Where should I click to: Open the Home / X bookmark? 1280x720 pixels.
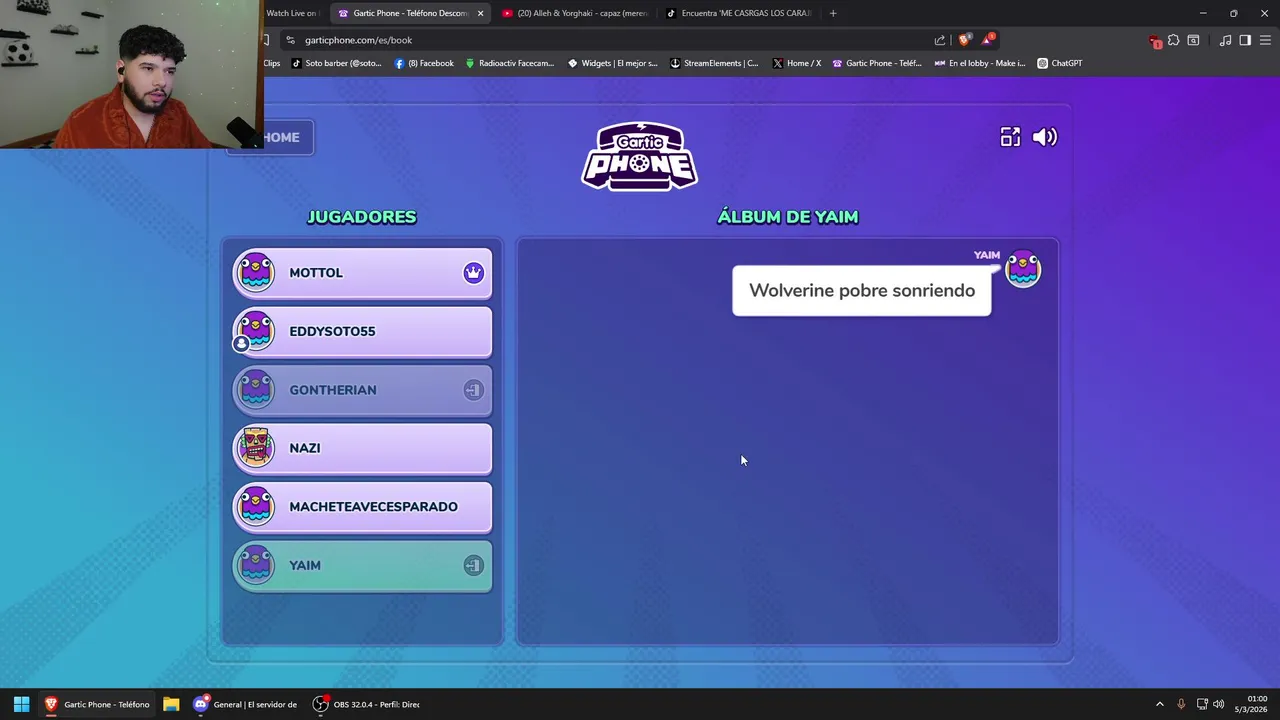[796, 63]
